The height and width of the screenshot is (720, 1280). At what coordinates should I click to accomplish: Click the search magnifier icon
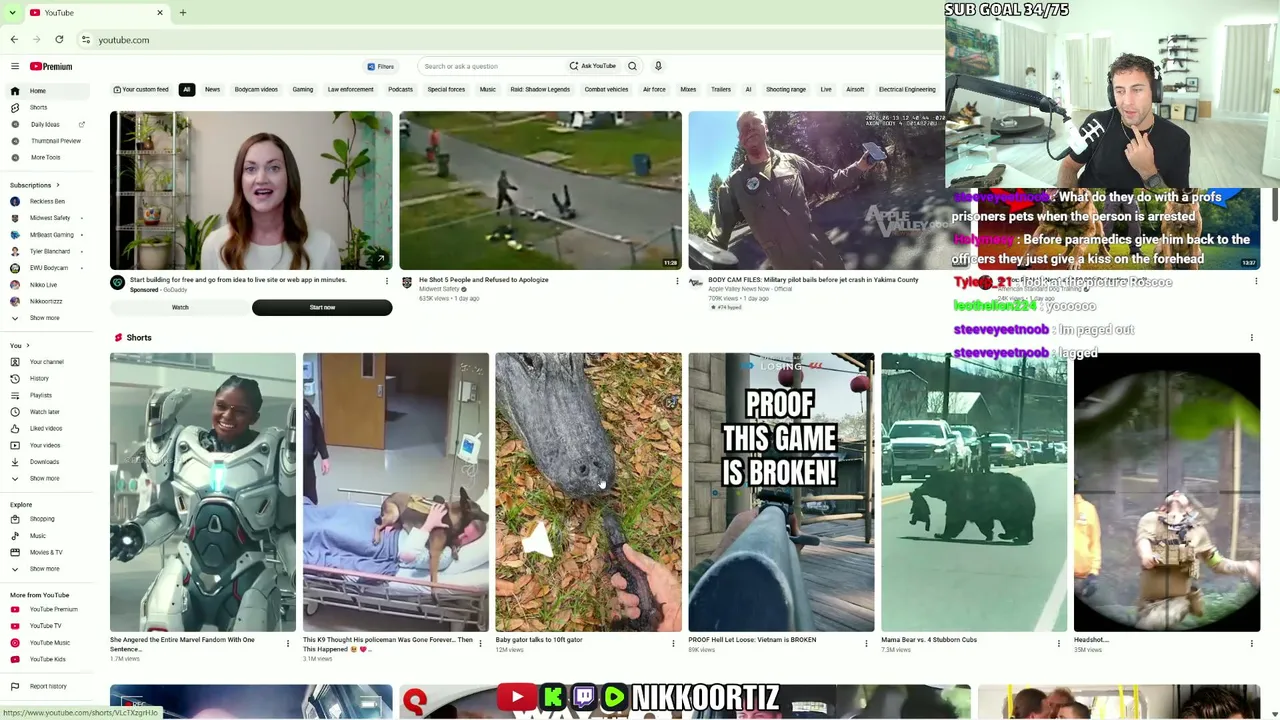[632, 66]
